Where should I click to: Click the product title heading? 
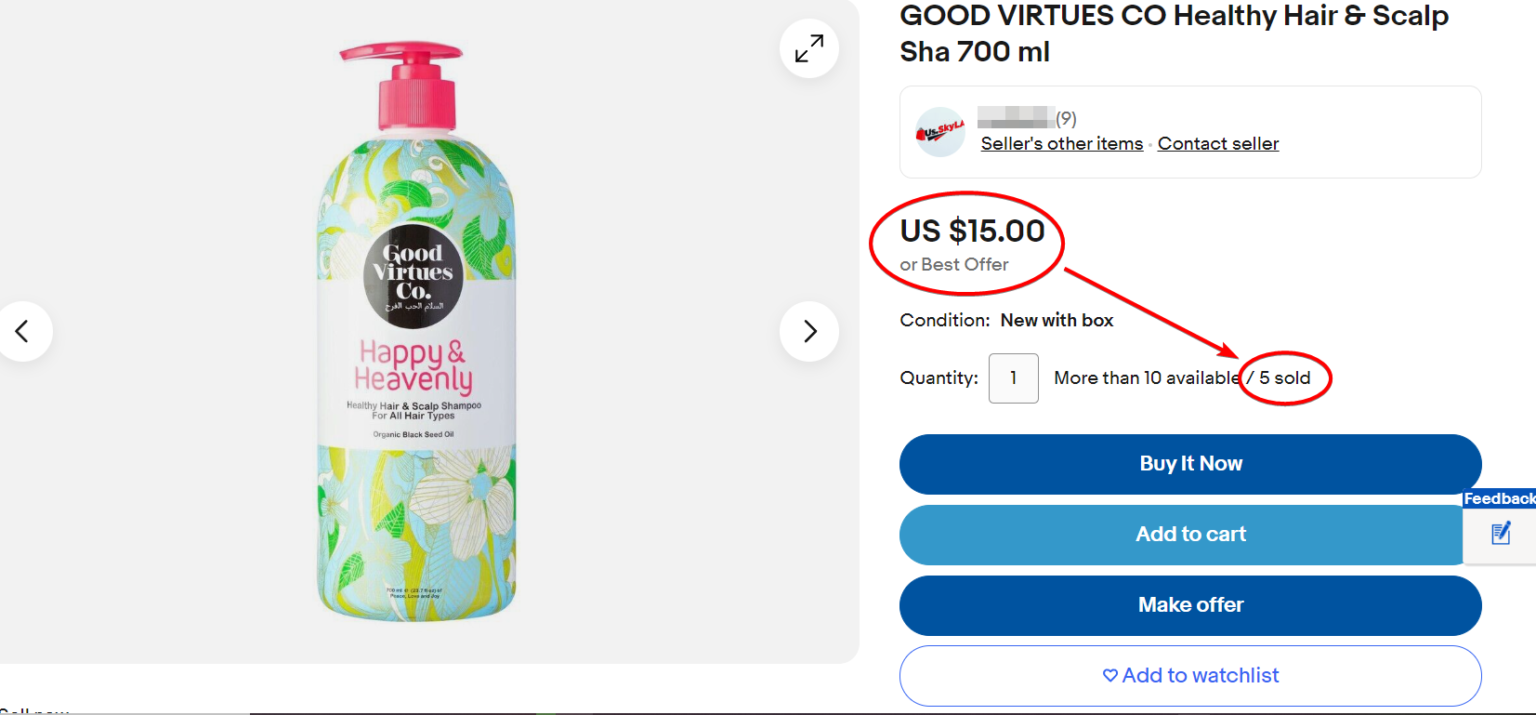click(1174, 33)
